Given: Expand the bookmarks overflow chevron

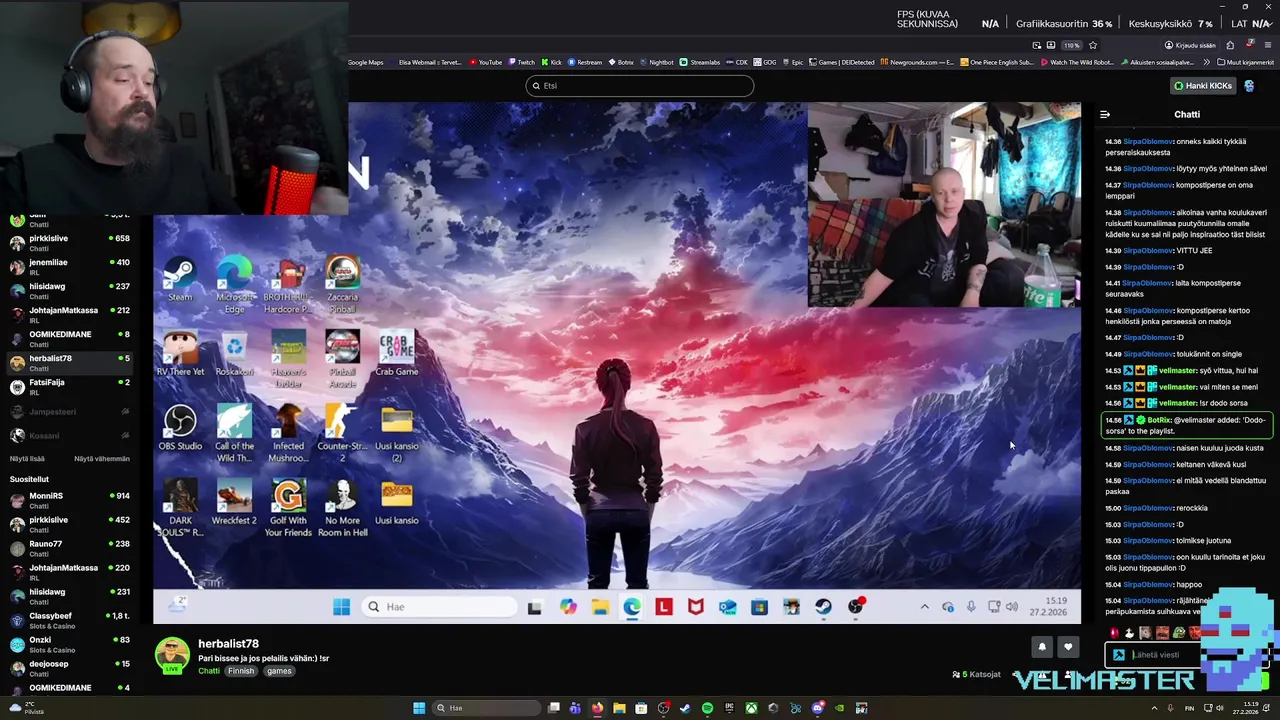Looking at the screenshot, I should (x=1206, y=62).
